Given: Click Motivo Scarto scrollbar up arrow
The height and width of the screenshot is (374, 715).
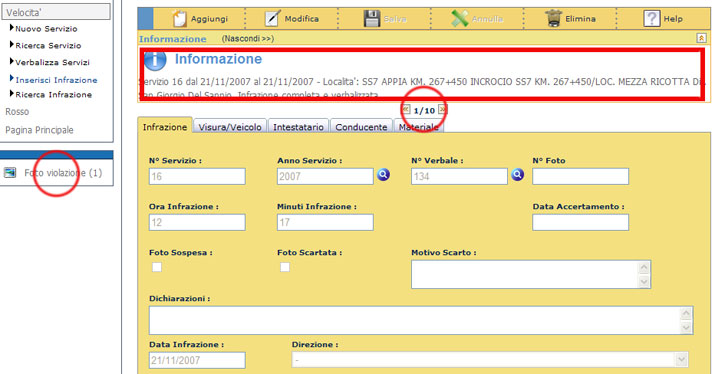Looking at the screenshot, I should [644, 268].
